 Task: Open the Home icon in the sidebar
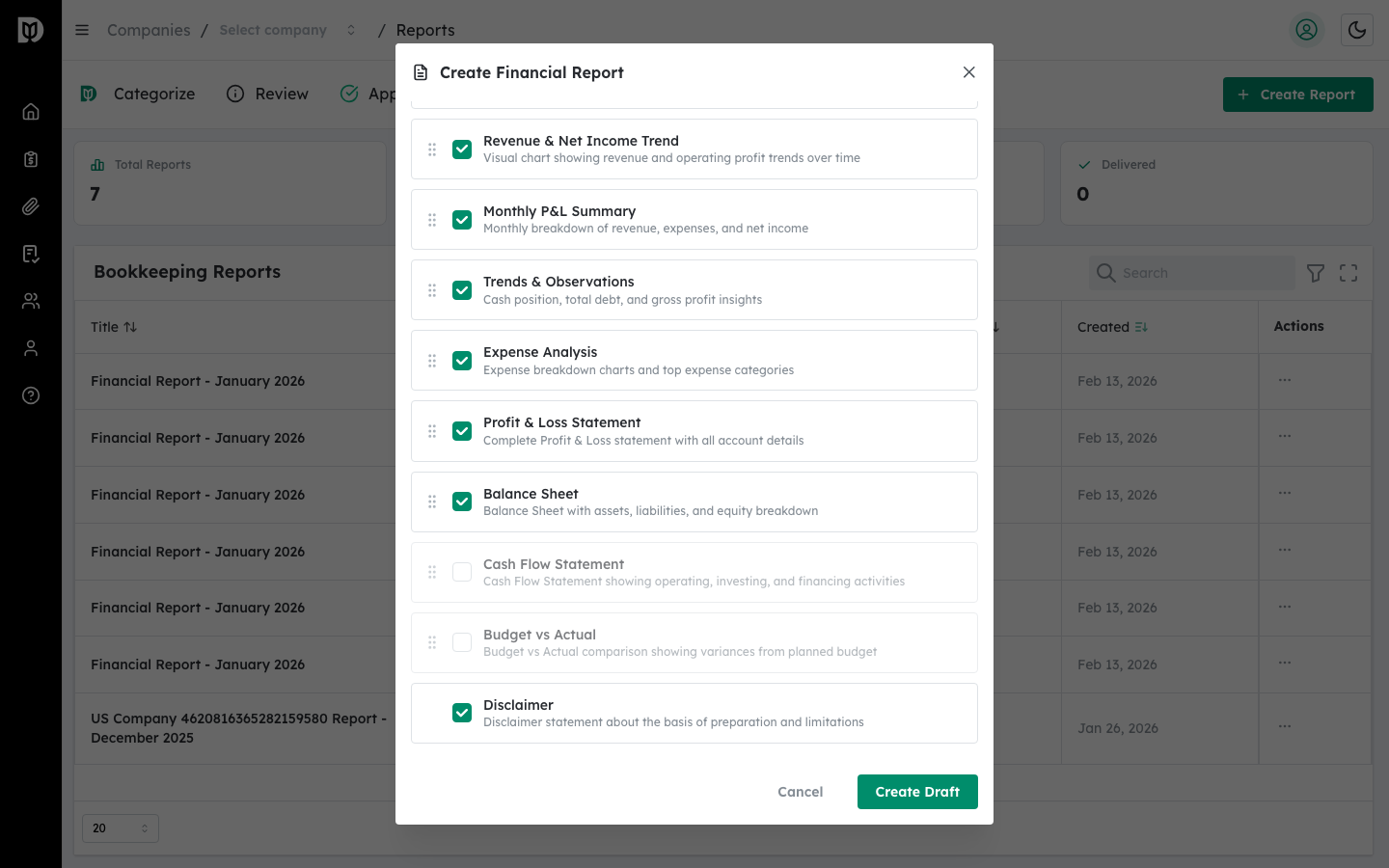[31, 111]
